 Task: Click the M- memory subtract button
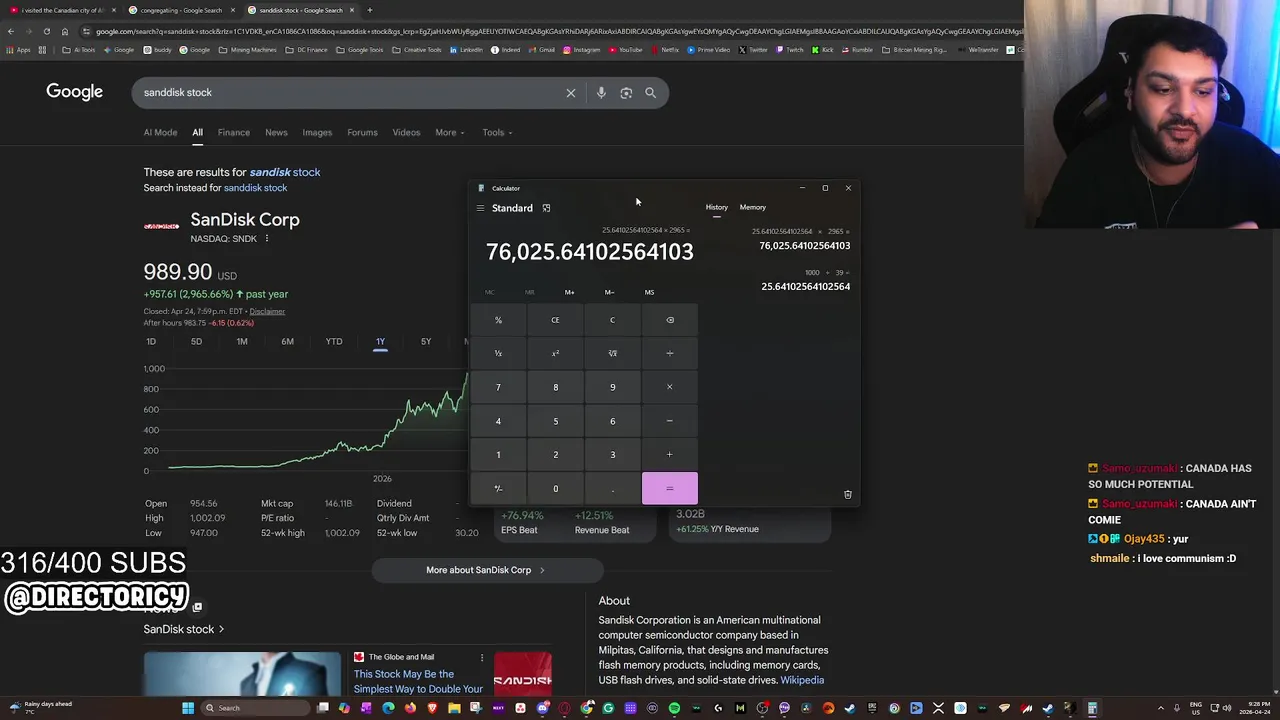point(609,292)
